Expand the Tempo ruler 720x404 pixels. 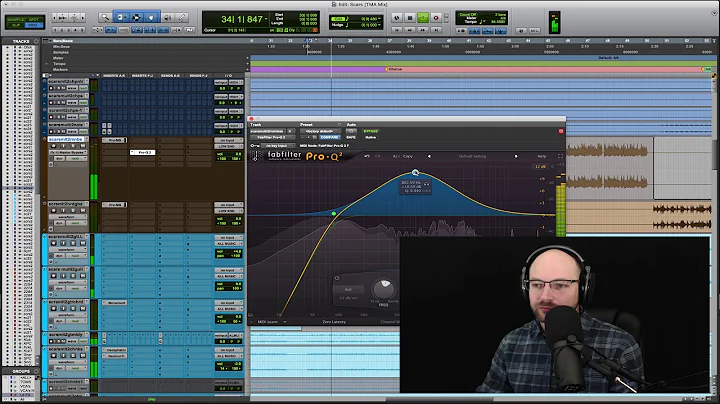coord(46,64)
